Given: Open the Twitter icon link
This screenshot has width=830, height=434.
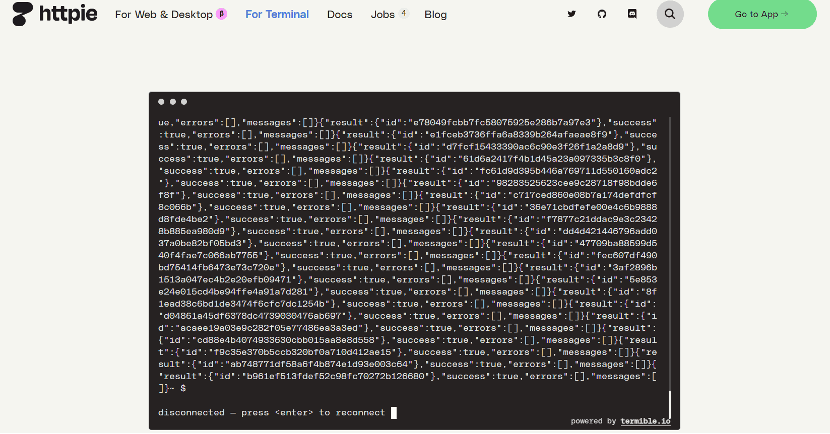Looking at the screenshot, I should 572,15.
